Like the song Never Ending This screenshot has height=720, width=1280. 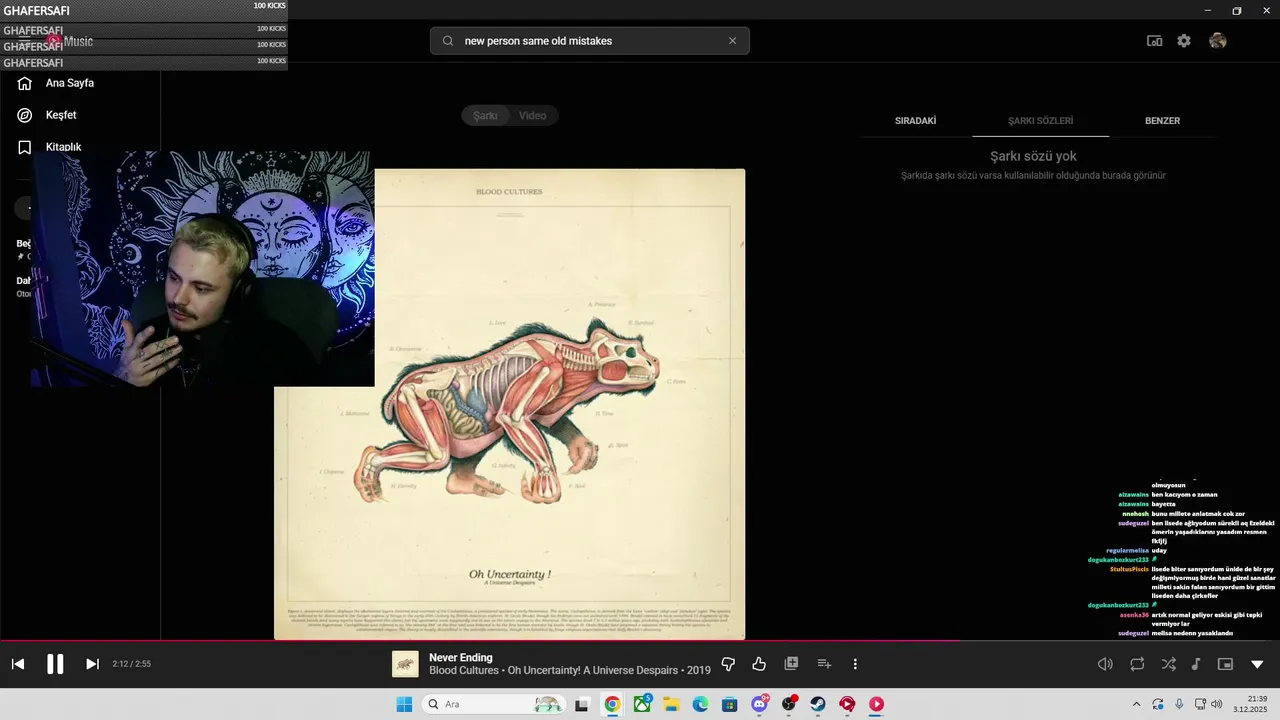759,664
